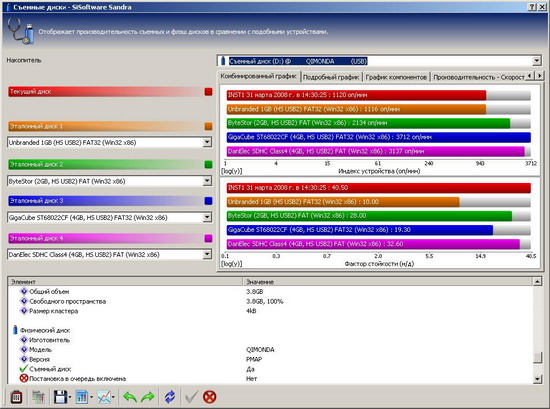Click the blue refresh arrows icon
The width and height of the screenshot is (550, 409).
pyautogui.click(x=170, y=397)
